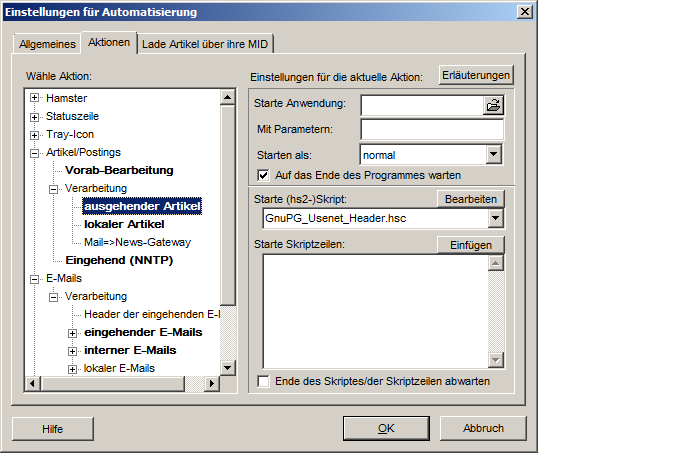The width and height of the screenshot is (683, 453).
Task: Click the tree's vertical scrollbar down arrow
Action: [228, 368]
